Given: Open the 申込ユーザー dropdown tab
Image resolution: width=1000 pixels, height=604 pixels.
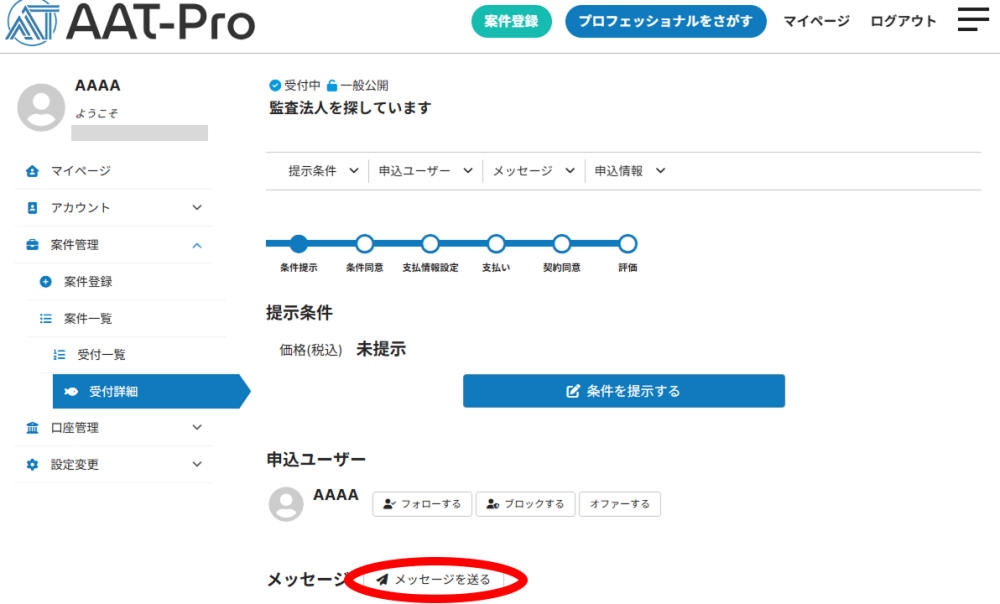Looking at the screenshot, I should point(425,171).
